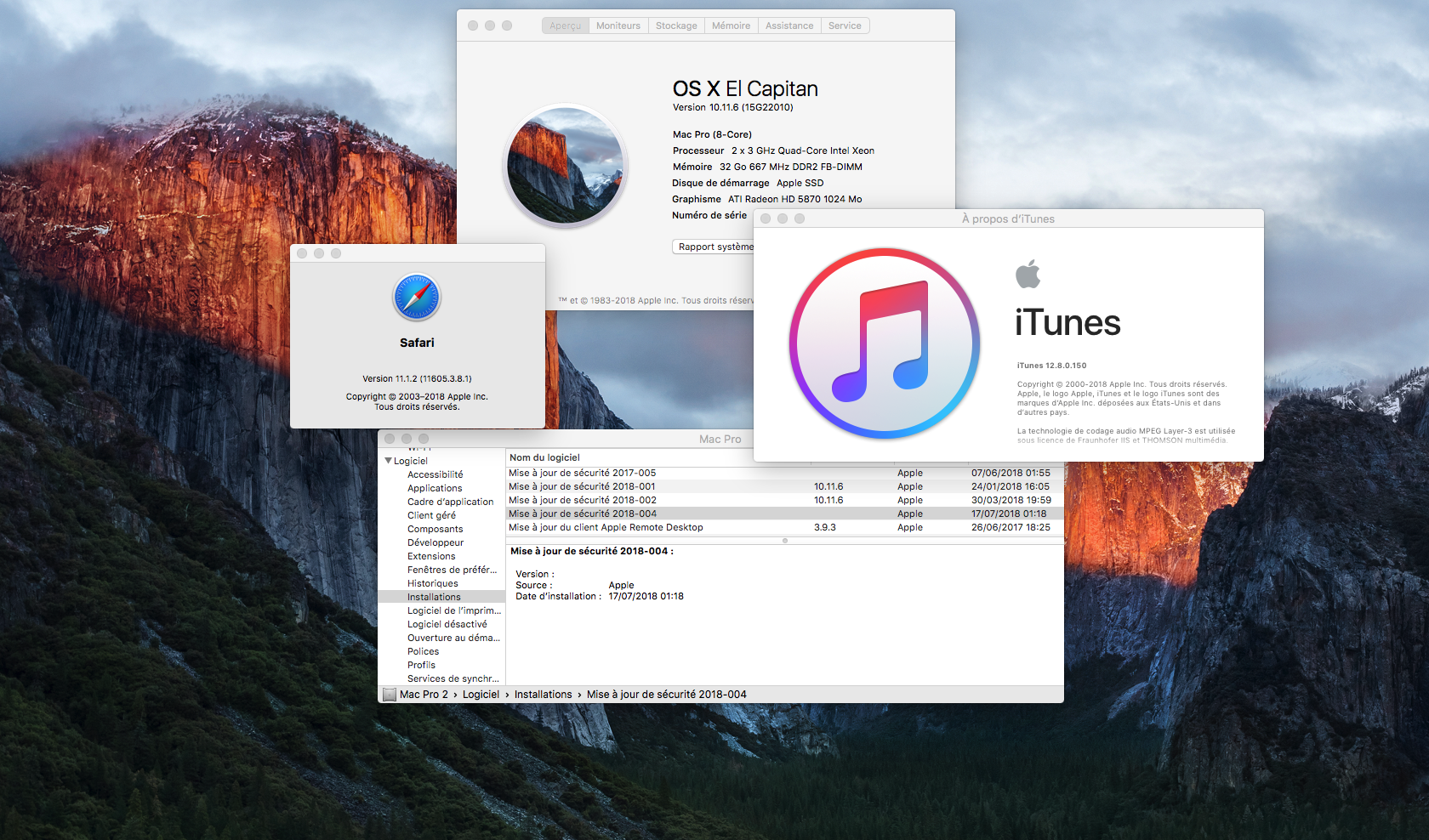This screenshot has width=1429, height=840.
Task: Click the Graphisme ATI Radeon line
Action: (766, 199)
